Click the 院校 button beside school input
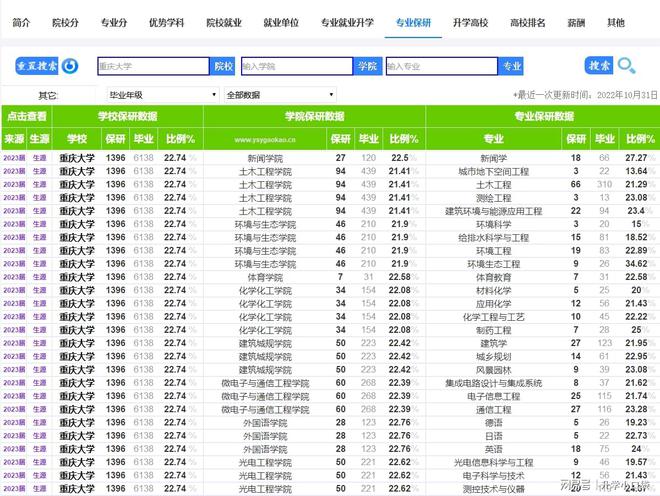Screen dimensions: 660x496 223,66
